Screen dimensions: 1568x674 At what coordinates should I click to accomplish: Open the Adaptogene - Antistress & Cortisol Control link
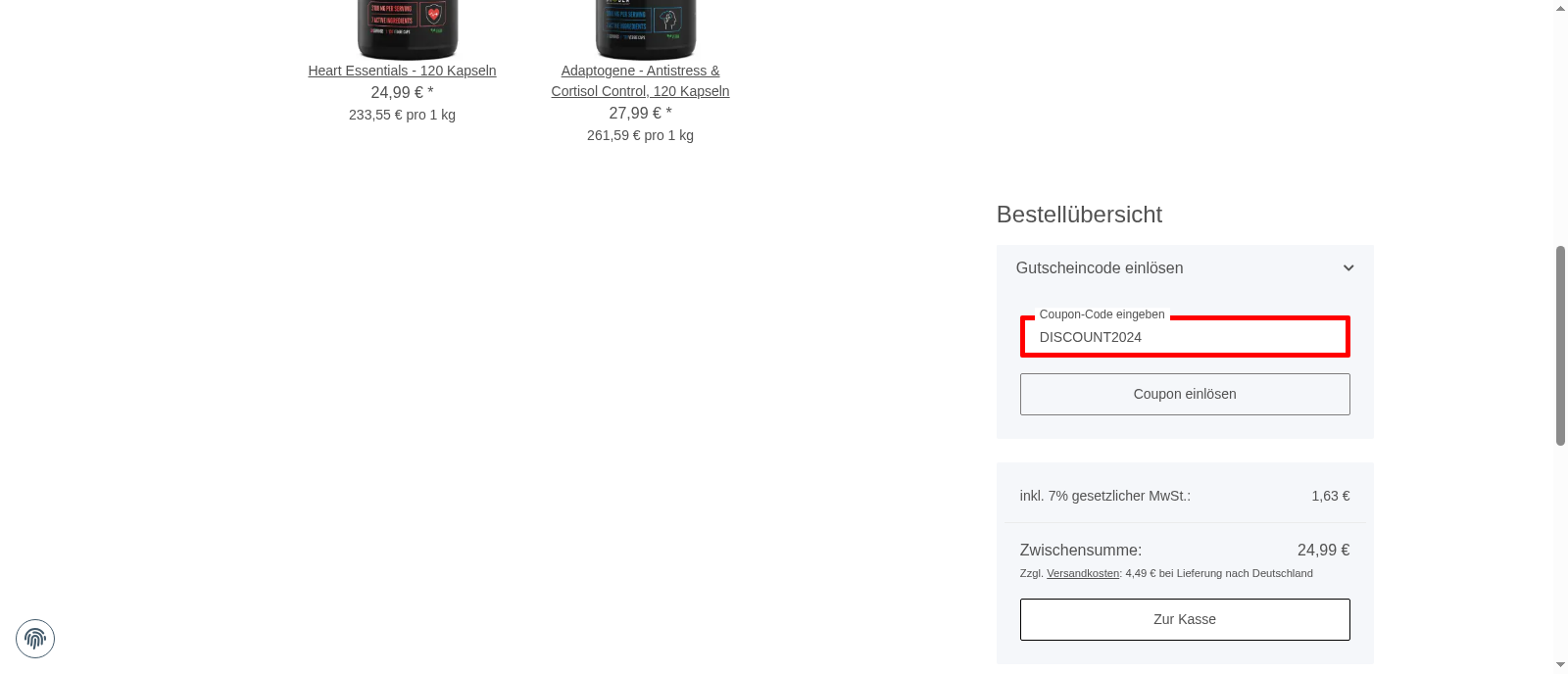[x=640, y=80]
